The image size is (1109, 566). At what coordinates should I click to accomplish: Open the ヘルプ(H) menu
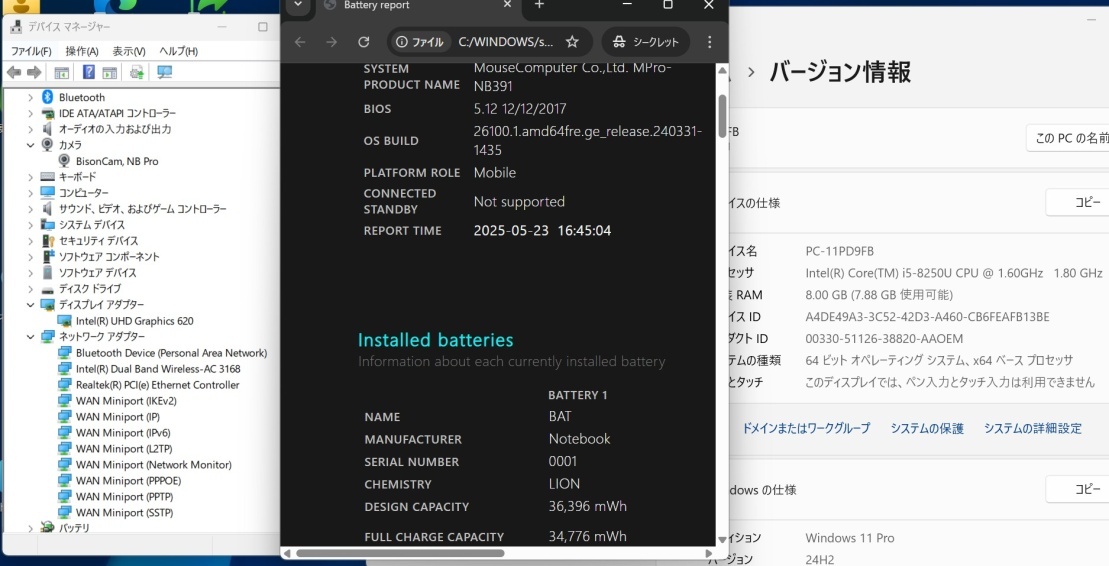tap(178, 51)
